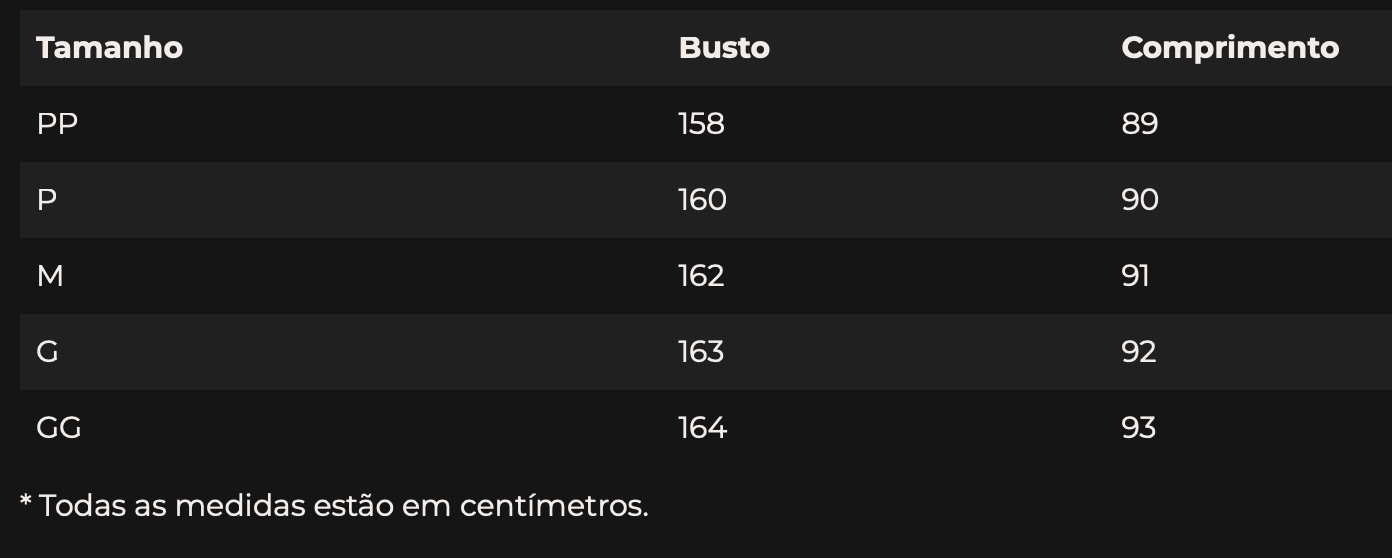Click the bust value 162
Viewport: 1392px width, 558px height.
701,276
